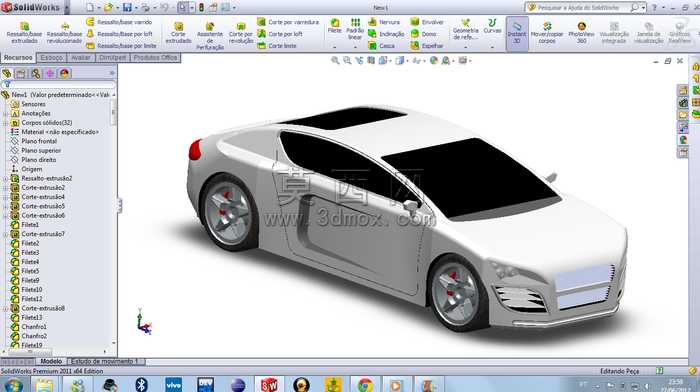Click the New document icon
The height and width of the screenshot is (392, 700).
(x=90, y=8)
